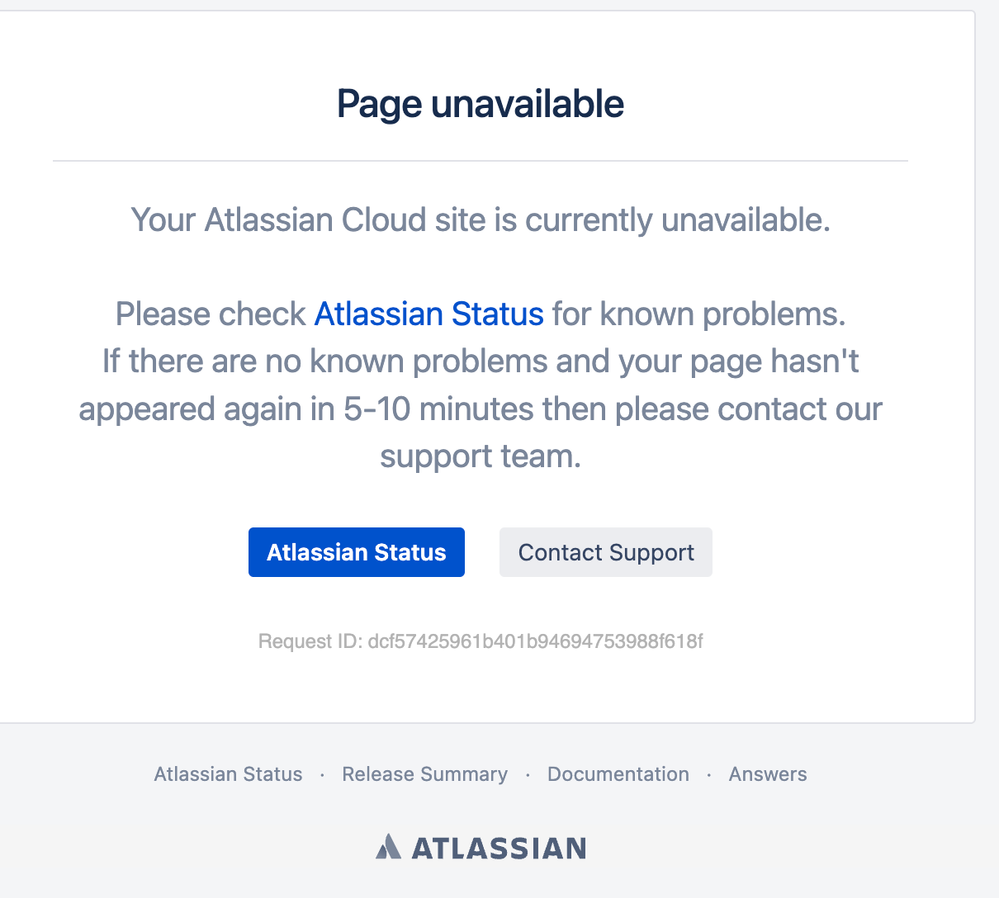Click the Page unavailable heading
Screen dimensions: 999x898
pyautogui.click(x=480, y=103)
